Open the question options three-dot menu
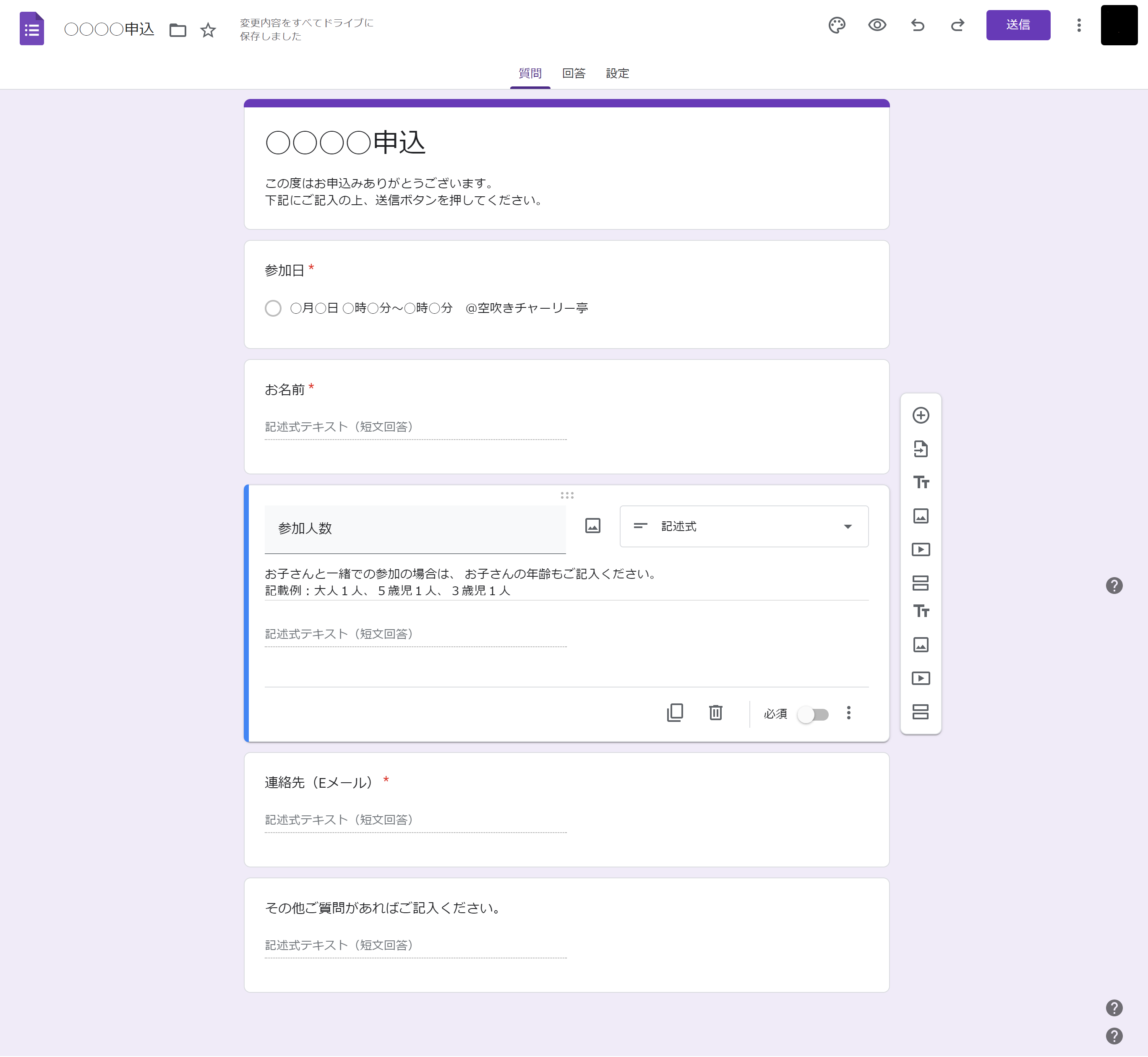 point(848,713)
